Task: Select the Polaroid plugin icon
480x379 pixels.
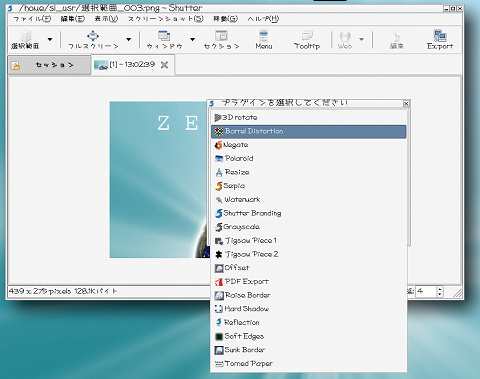Action: 219,159
